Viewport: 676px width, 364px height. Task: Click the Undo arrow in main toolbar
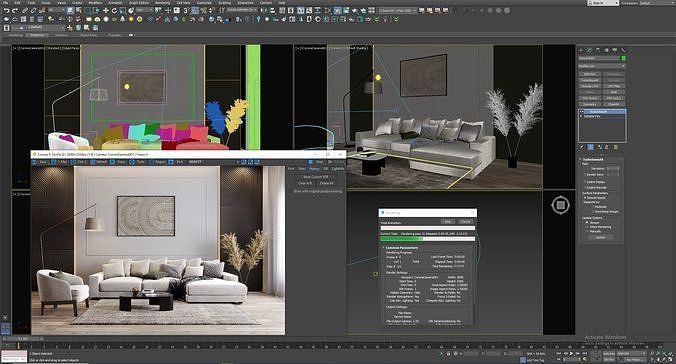pos(7,10)
